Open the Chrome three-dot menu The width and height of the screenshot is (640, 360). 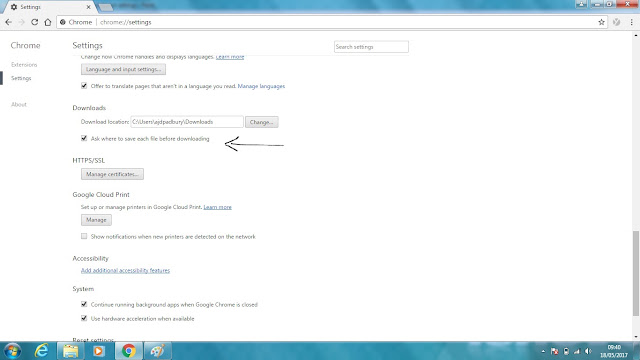631,22
